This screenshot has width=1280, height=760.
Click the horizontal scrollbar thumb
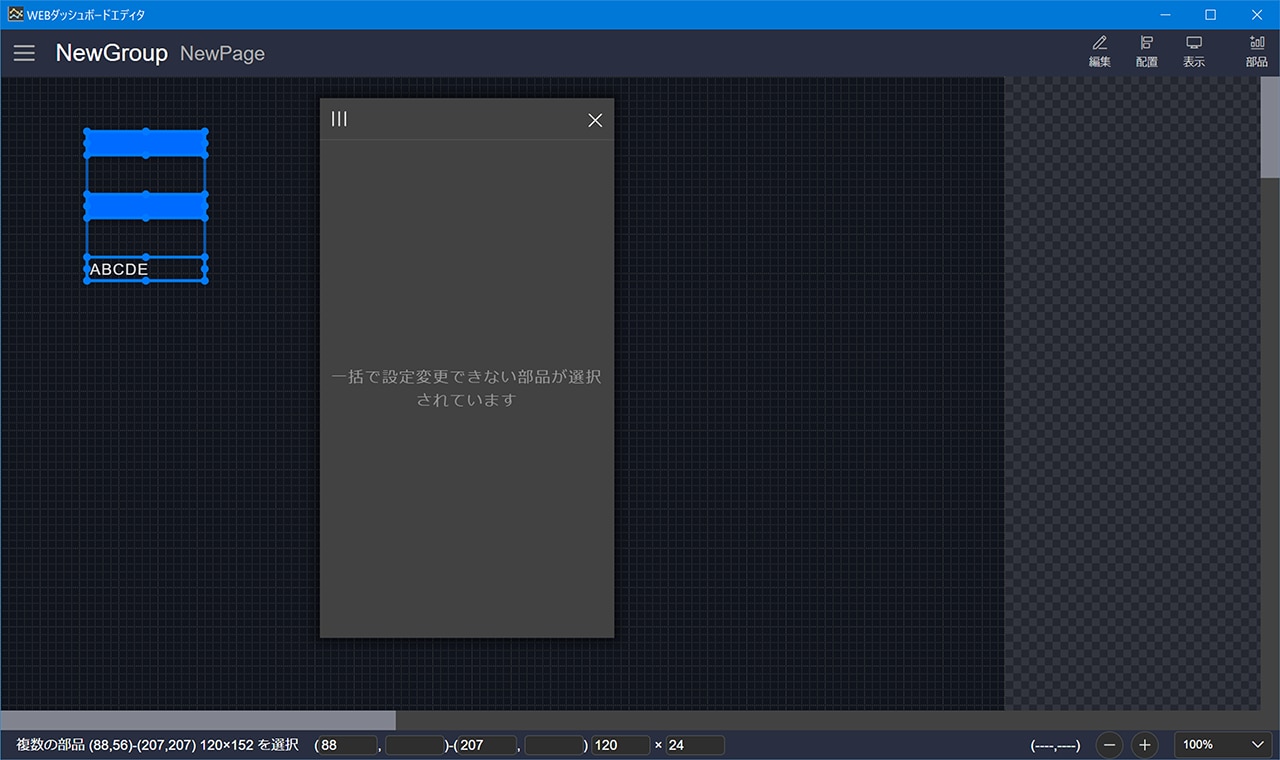point(198,720)
